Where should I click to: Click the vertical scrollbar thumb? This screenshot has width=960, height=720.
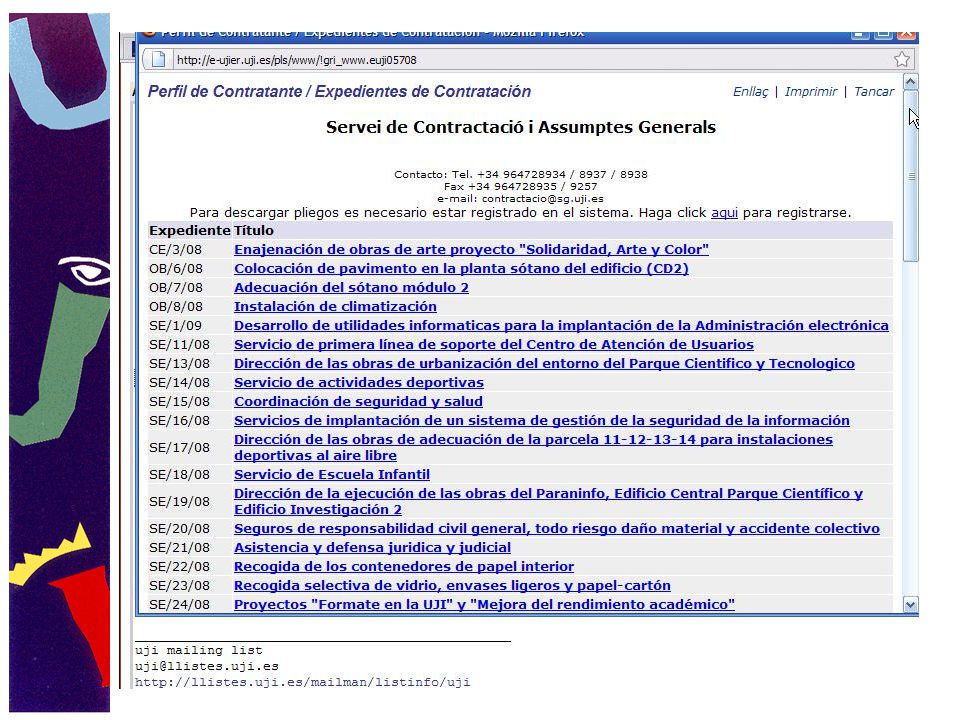click(x=910, y=176)
